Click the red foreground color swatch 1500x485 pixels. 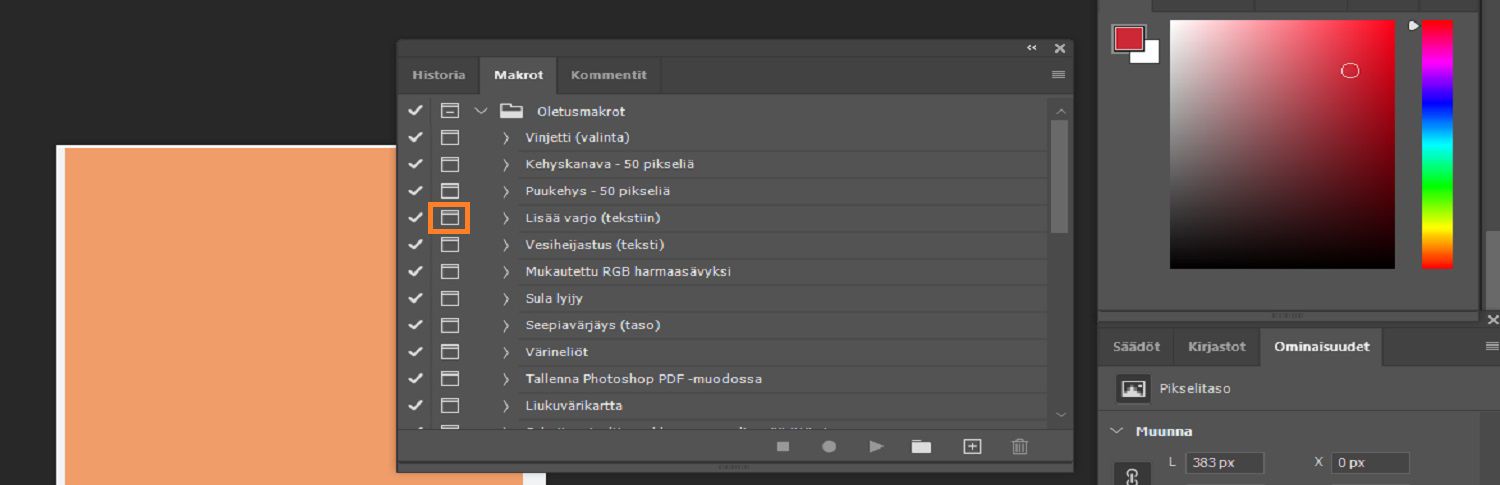coord(1128,39)
